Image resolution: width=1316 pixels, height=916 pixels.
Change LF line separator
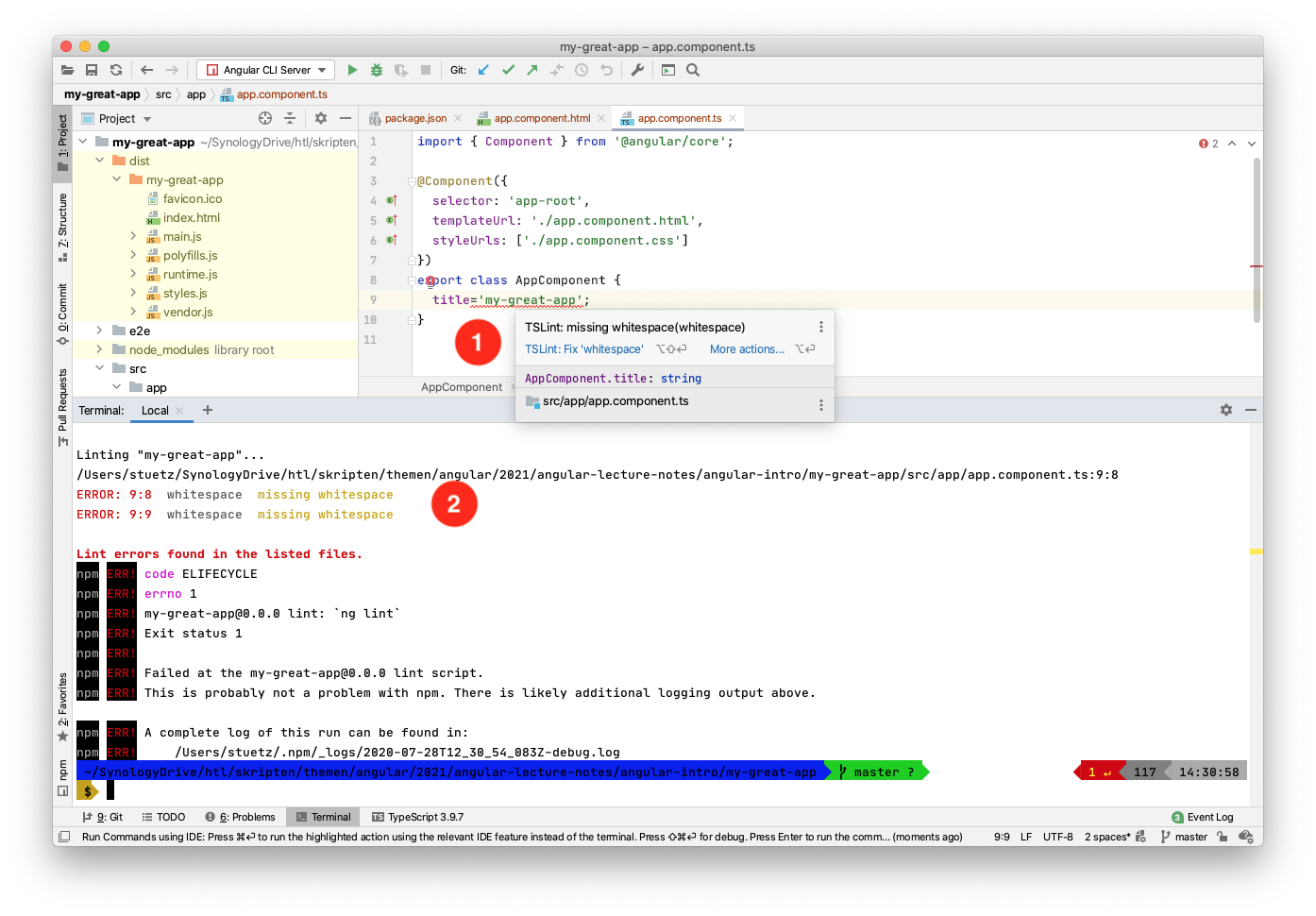[x=1026, y=837]
